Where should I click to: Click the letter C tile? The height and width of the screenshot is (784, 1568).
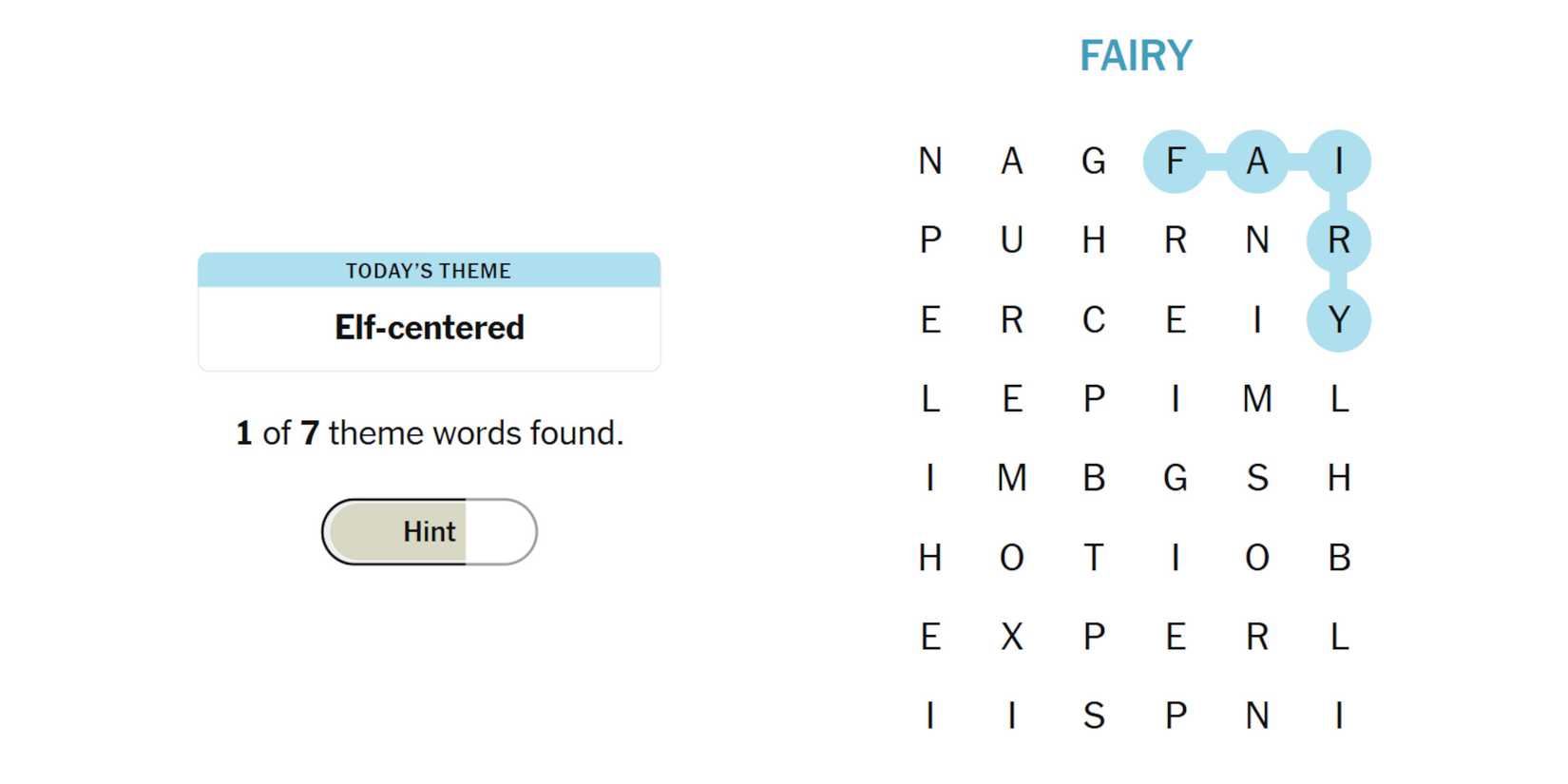coord(1094,320)
